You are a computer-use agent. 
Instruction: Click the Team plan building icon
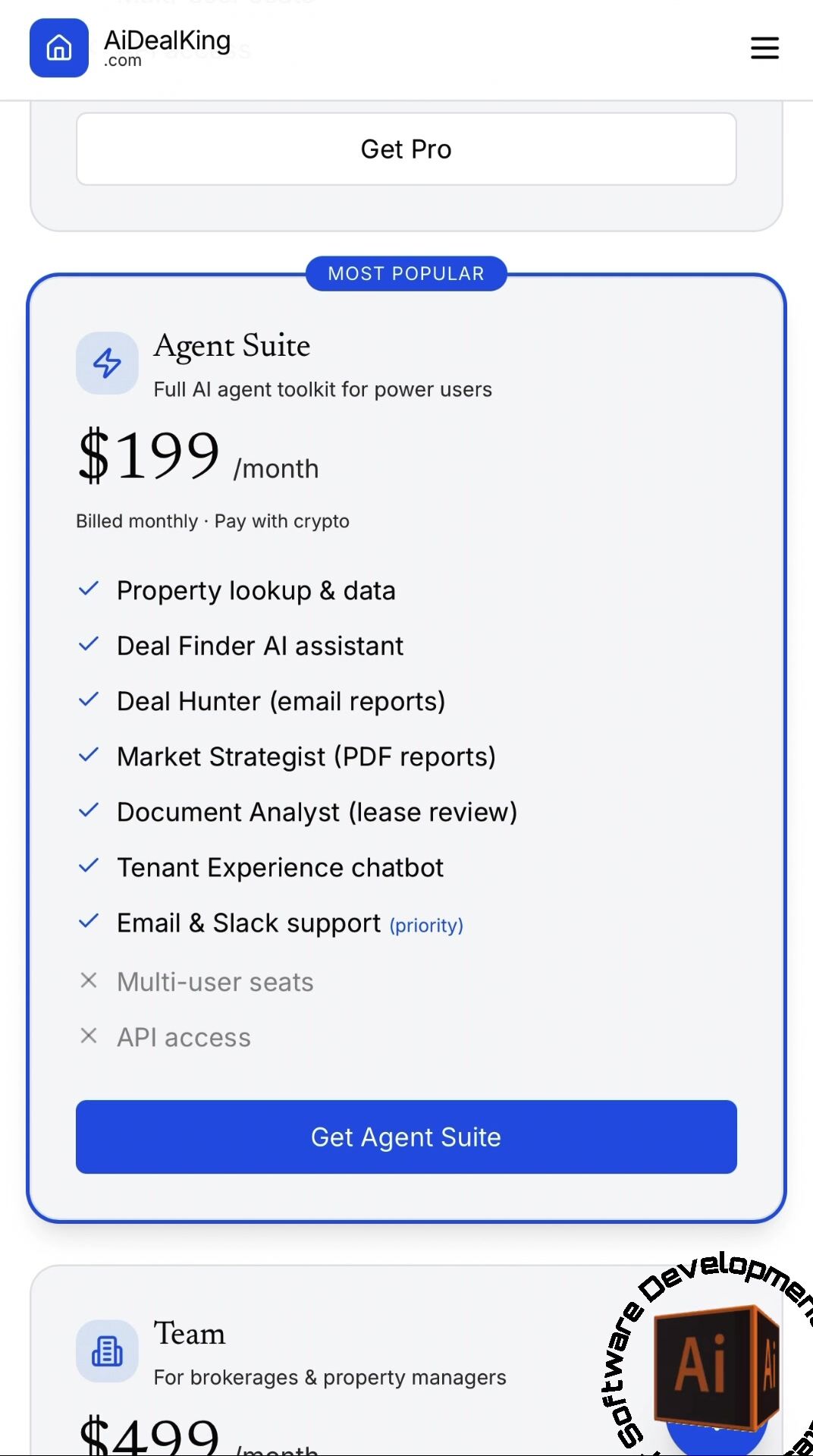[107, 1351]
